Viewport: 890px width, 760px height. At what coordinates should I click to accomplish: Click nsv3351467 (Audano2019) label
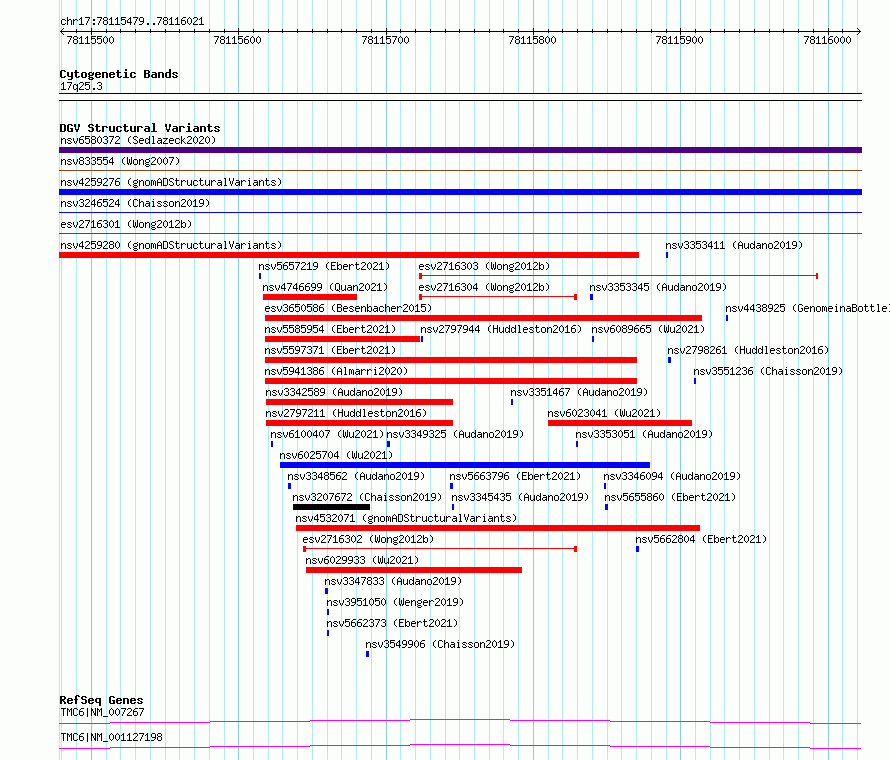pos(579,392)
